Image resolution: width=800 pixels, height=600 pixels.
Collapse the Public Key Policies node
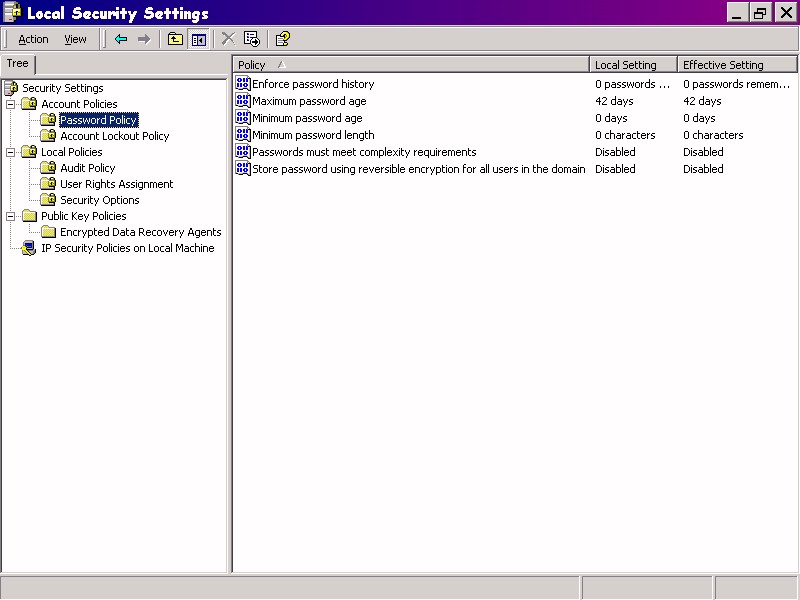(x=11, y=216)
